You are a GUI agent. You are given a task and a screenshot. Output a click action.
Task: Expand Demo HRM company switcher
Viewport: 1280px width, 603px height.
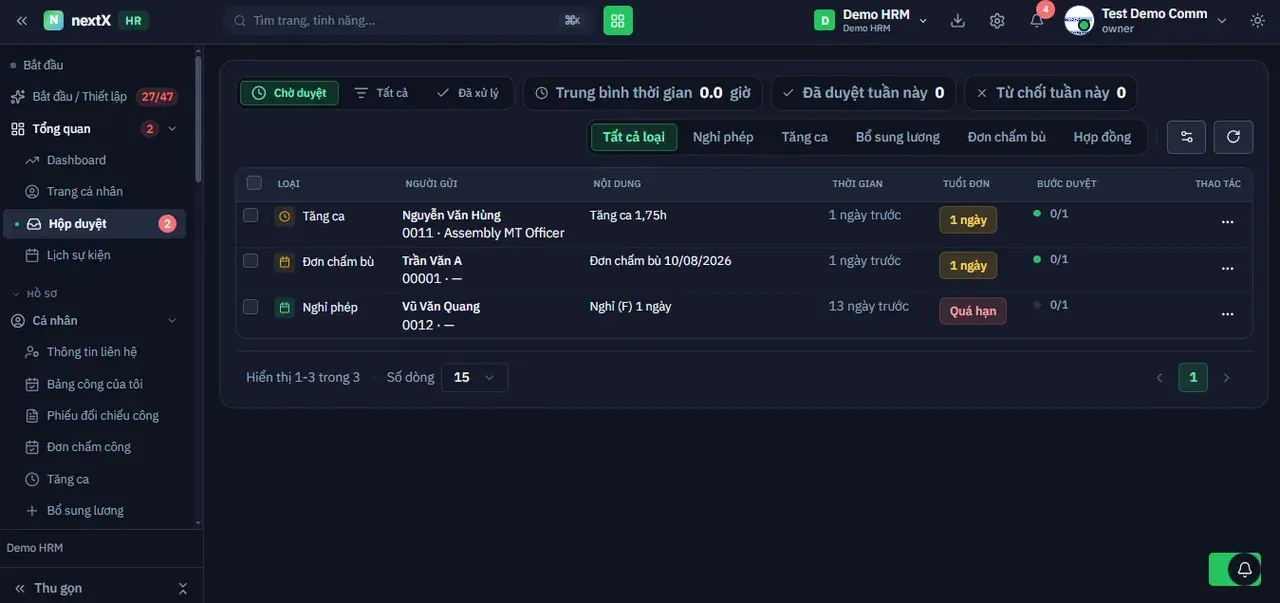click(x=871, y=20)
